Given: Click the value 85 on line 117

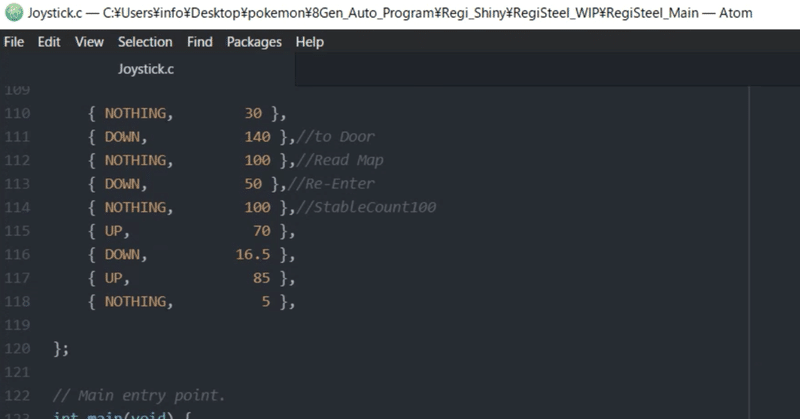Looking at the screenshot, I should [262, 278].
